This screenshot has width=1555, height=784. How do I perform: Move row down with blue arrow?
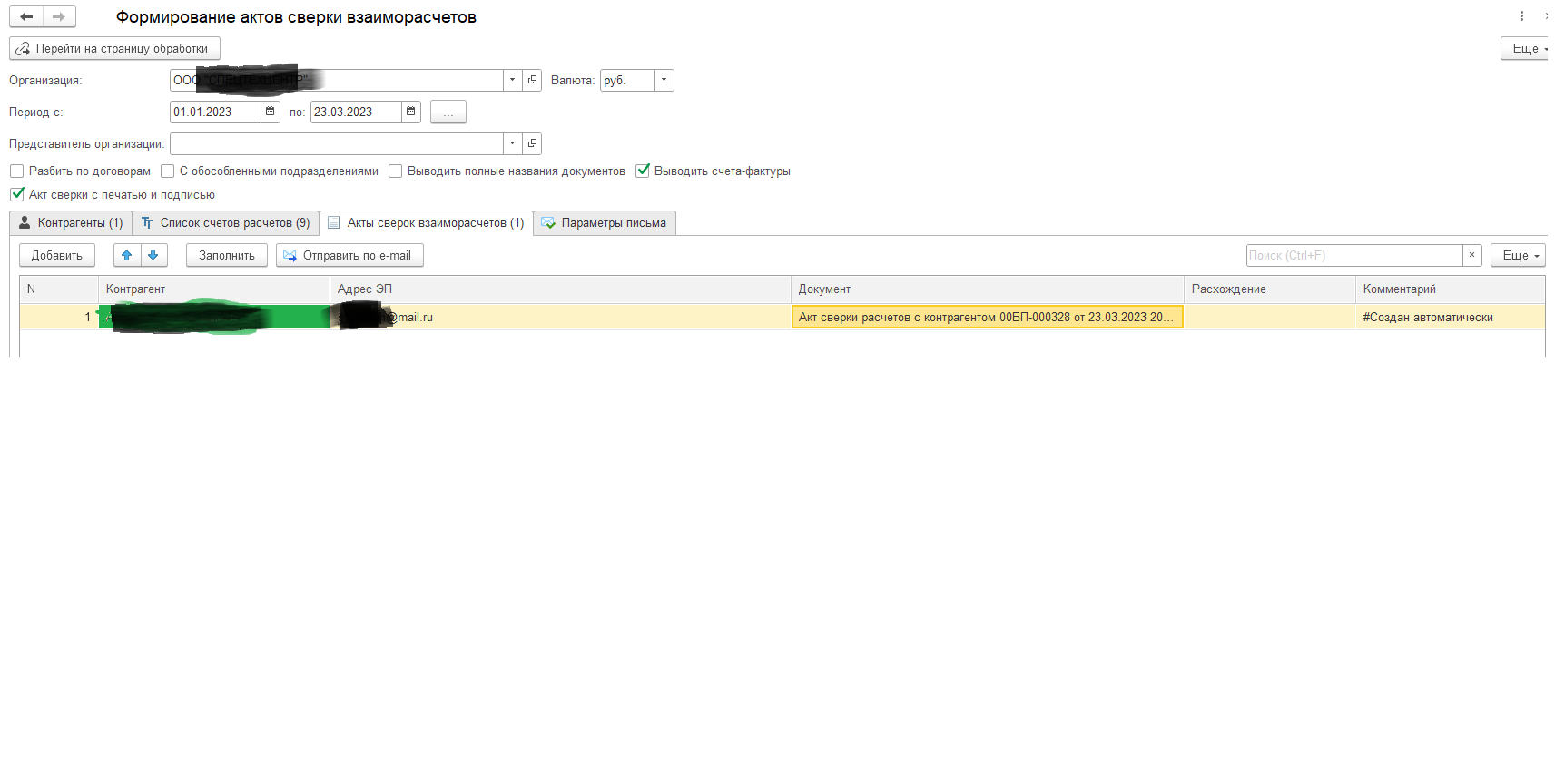click(x=153, y=255)
